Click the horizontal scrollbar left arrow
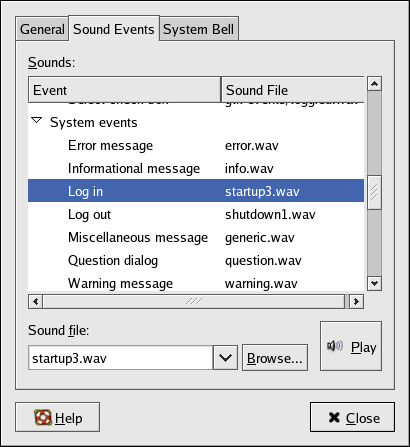This screenshot has width=410, height=447. (x=35, y=302)
